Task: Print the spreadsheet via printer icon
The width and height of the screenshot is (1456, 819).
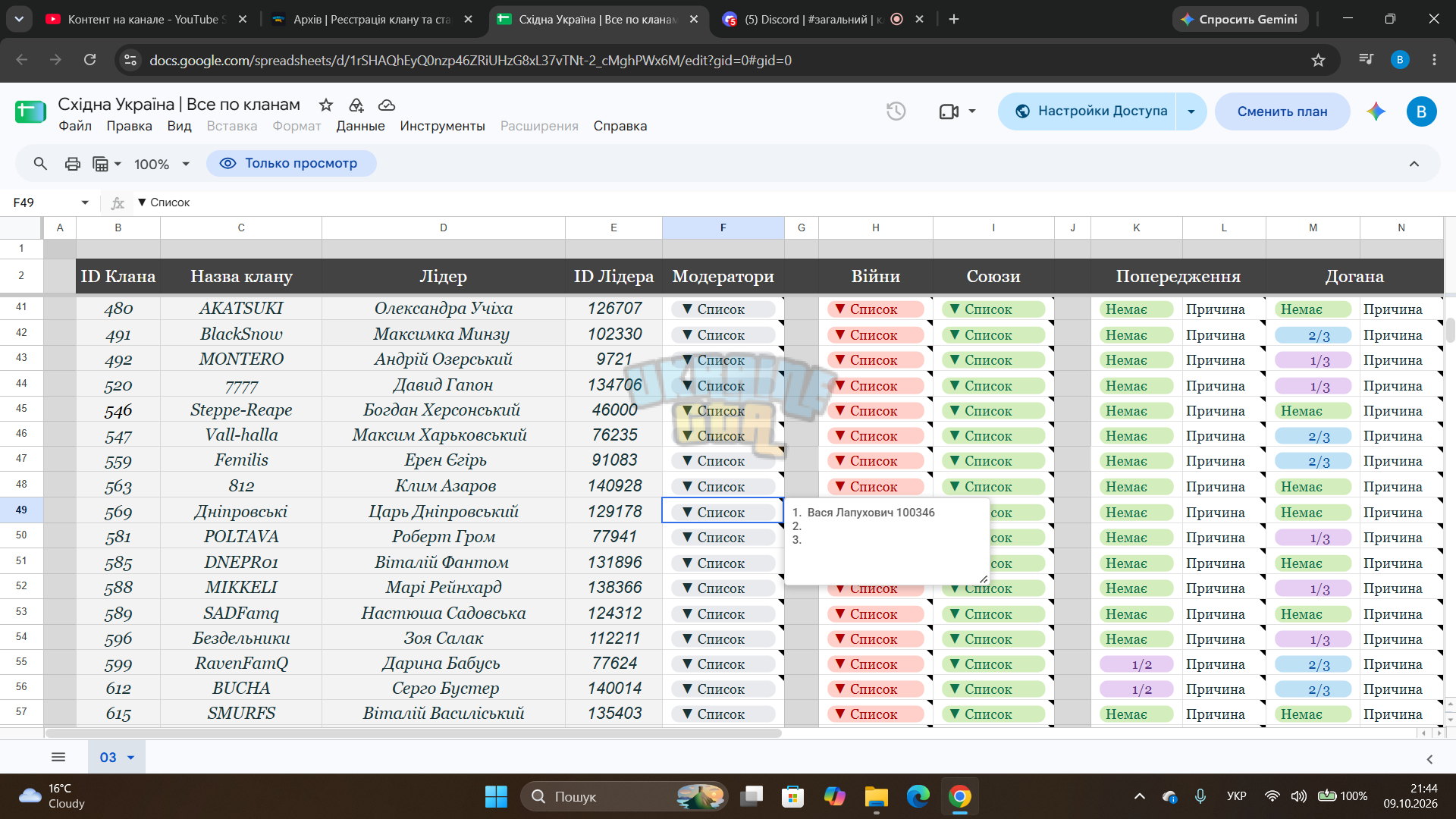Action: point(73,164)
